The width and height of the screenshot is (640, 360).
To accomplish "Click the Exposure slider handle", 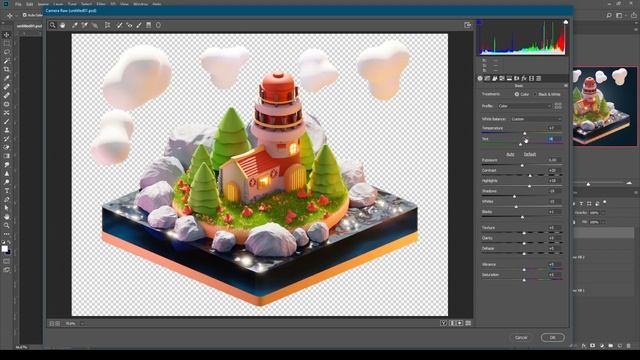I will [x=522, y=165].
